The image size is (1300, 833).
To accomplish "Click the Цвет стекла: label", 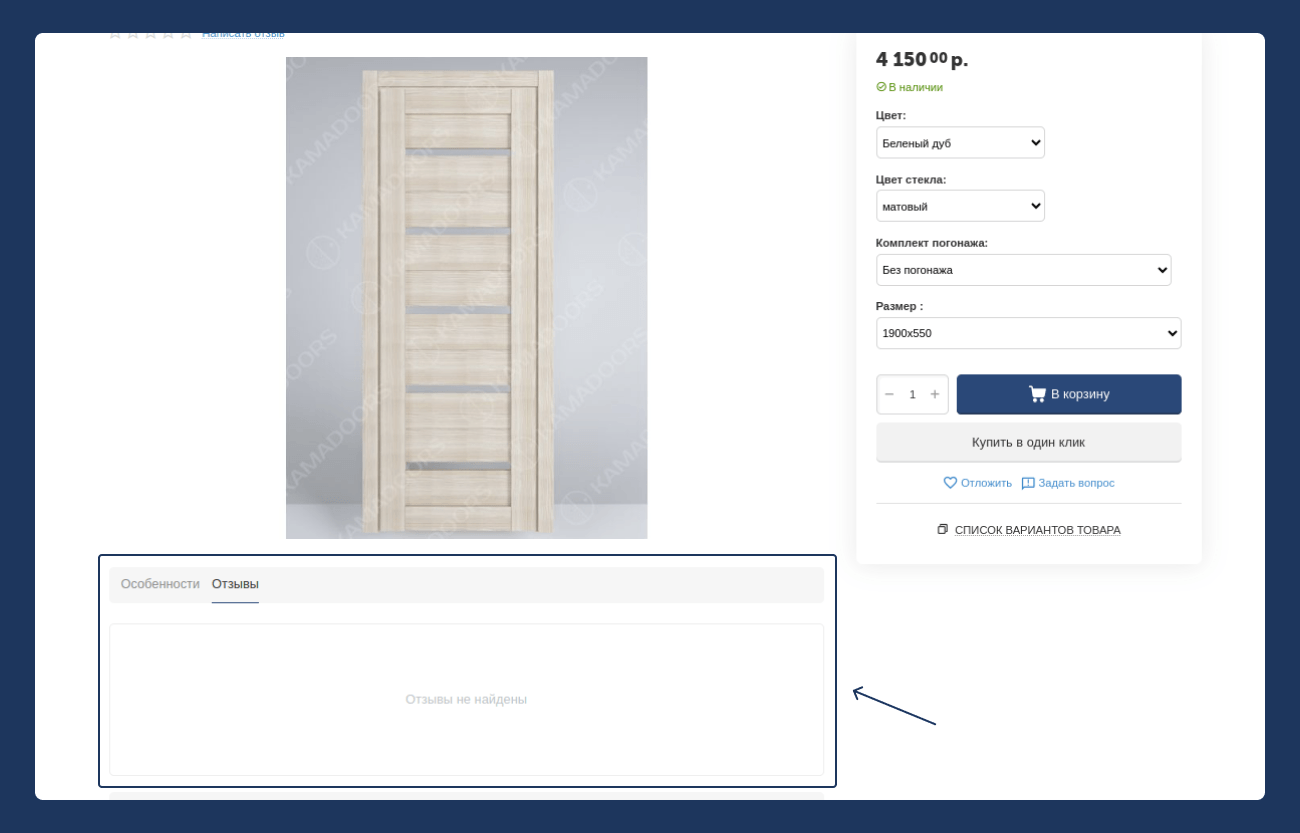I will [x=911, y=180].
